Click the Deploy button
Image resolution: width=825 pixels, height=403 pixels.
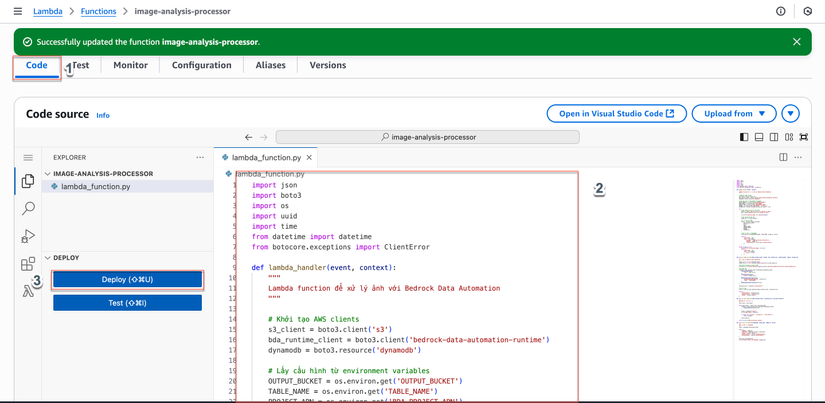(127, 280)
